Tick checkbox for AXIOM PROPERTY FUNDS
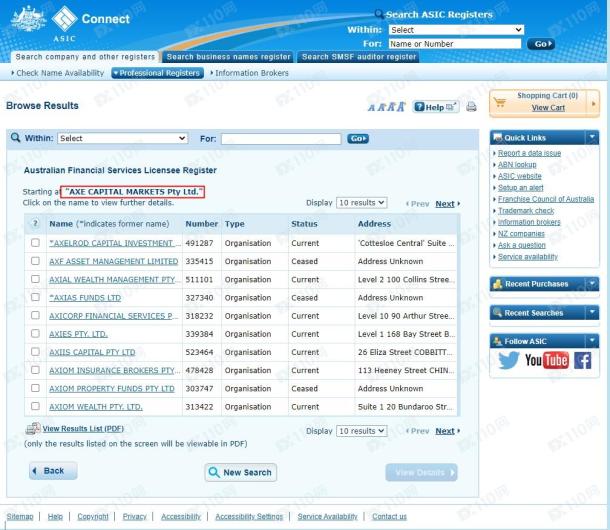Screen dimensions: 610x530 point(35,388)
